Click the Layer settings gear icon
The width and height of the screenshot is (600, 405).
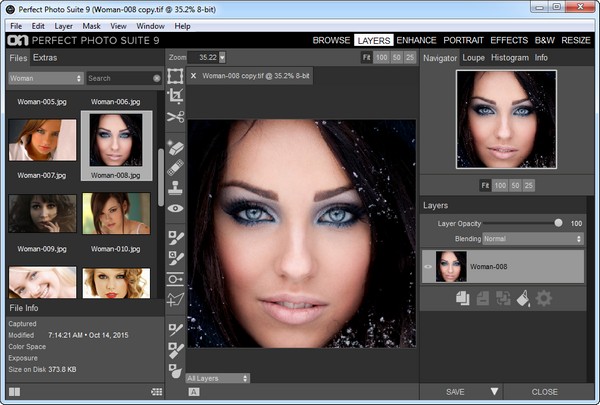pos(543,297)
